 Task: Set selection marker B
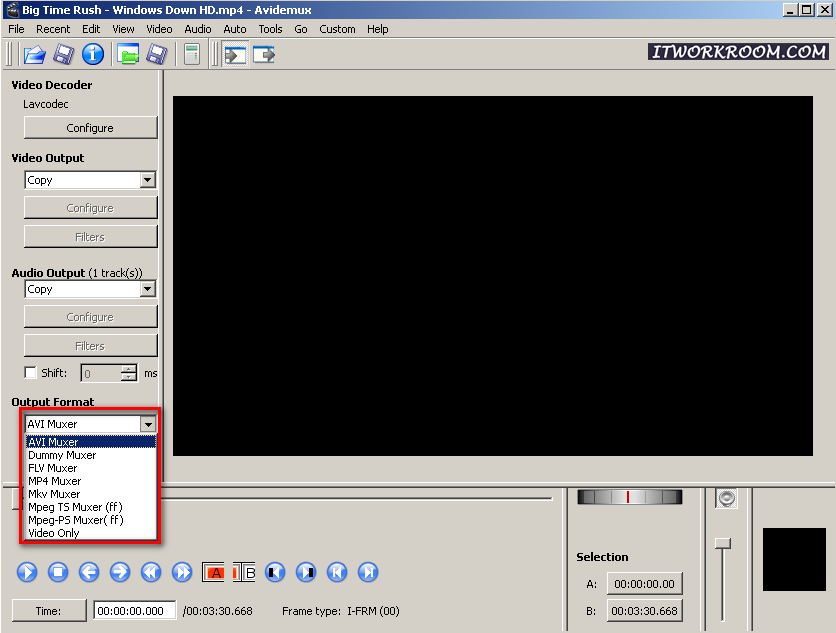coord(244,572)
